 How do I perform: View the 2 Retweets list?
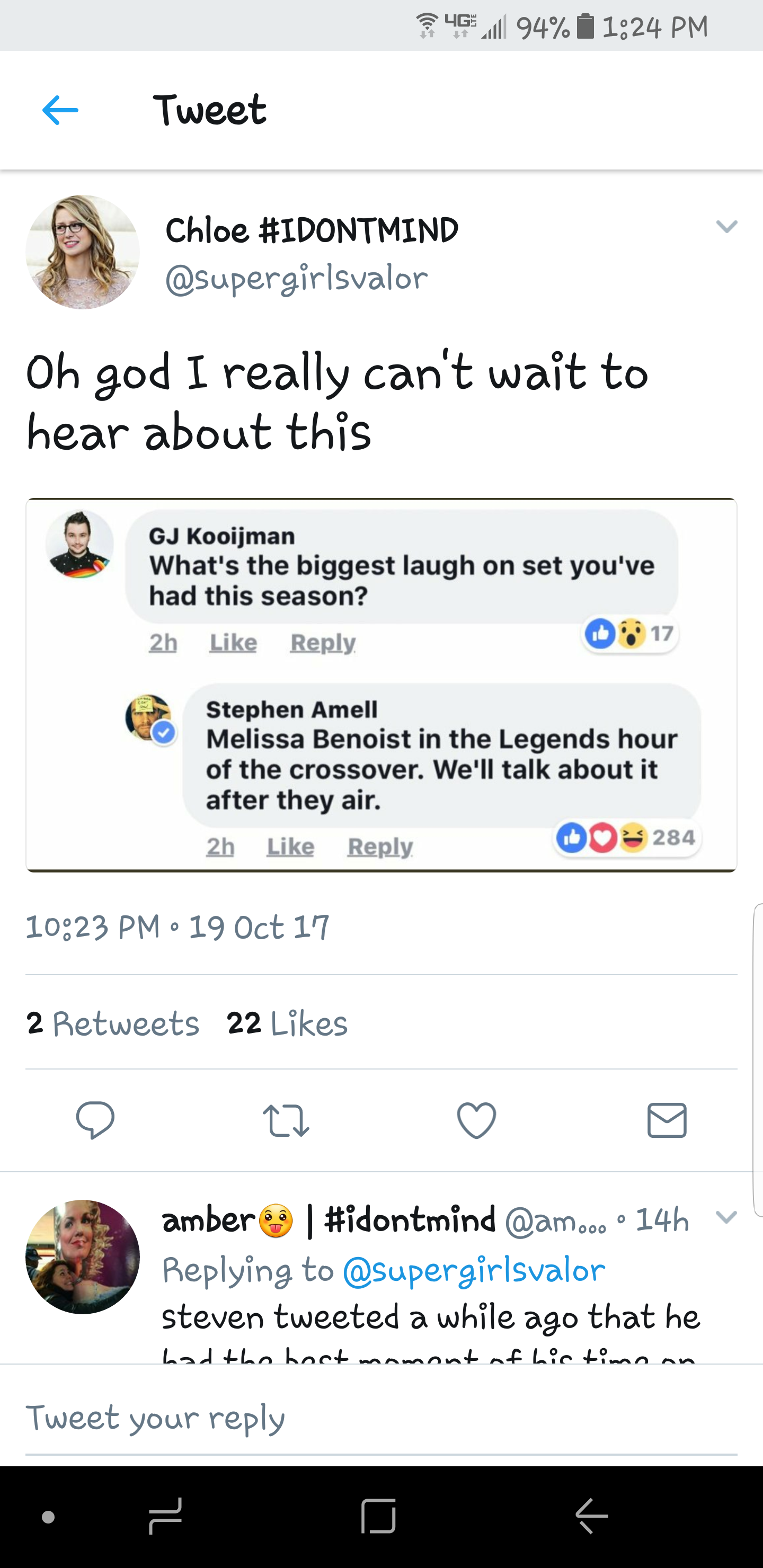point(113,1023)
